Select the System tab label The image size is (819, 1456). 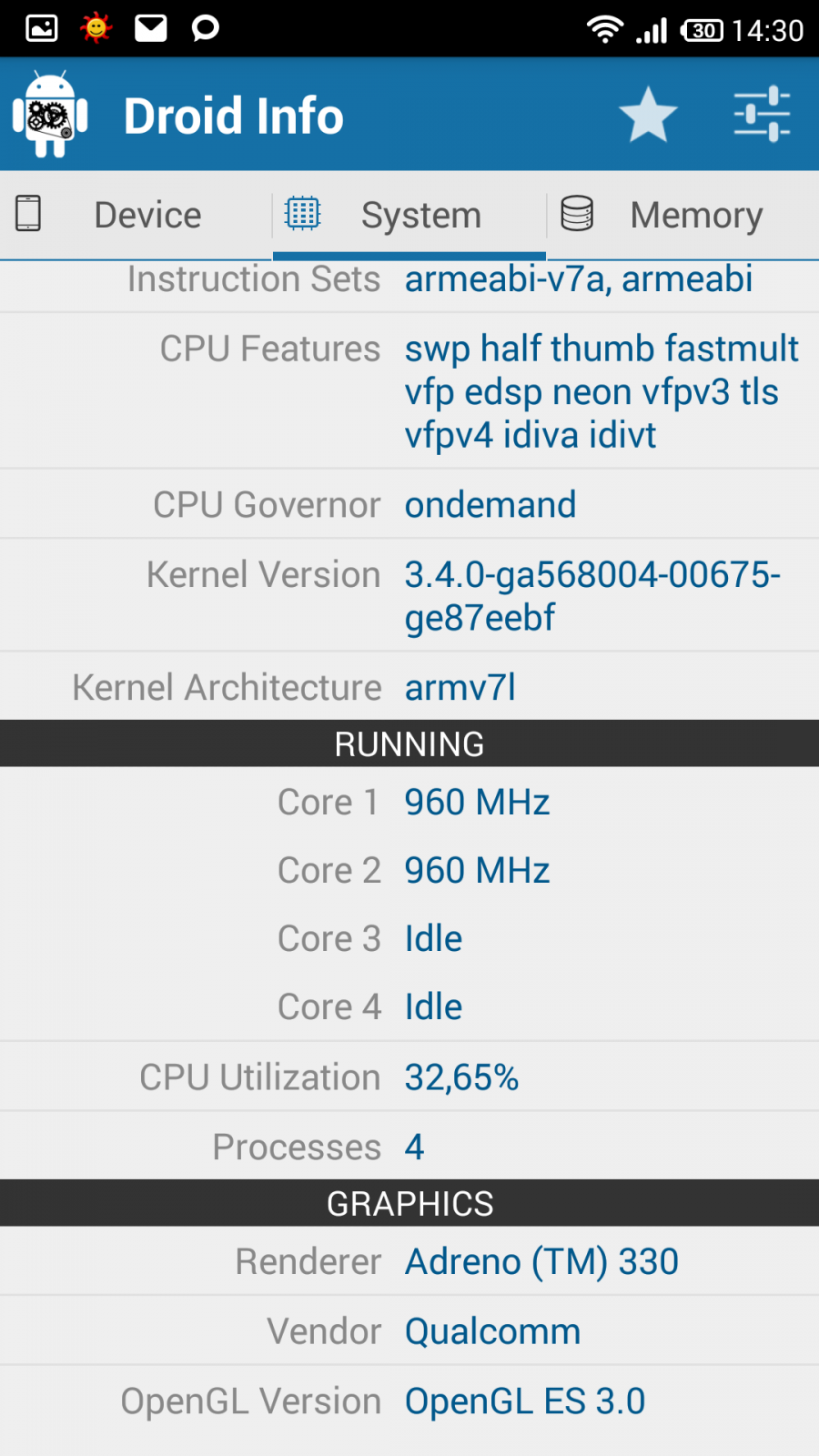tap(421, 216)
